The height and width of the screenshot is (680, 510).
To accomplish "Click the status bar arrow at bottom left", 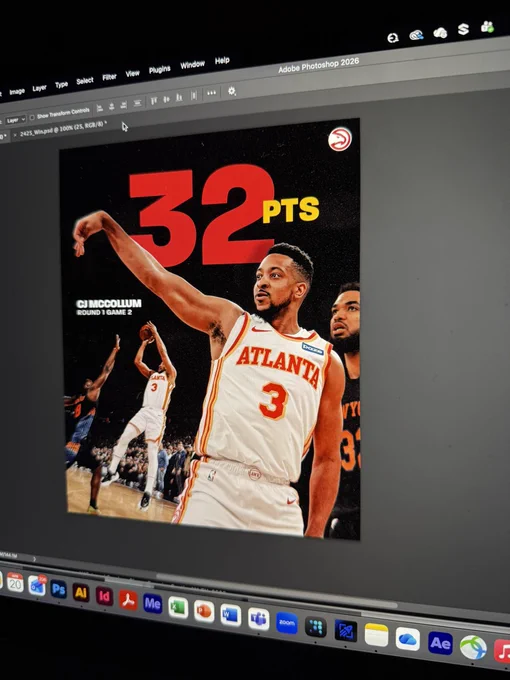I will pyautogui.click(x=35, y=559).
